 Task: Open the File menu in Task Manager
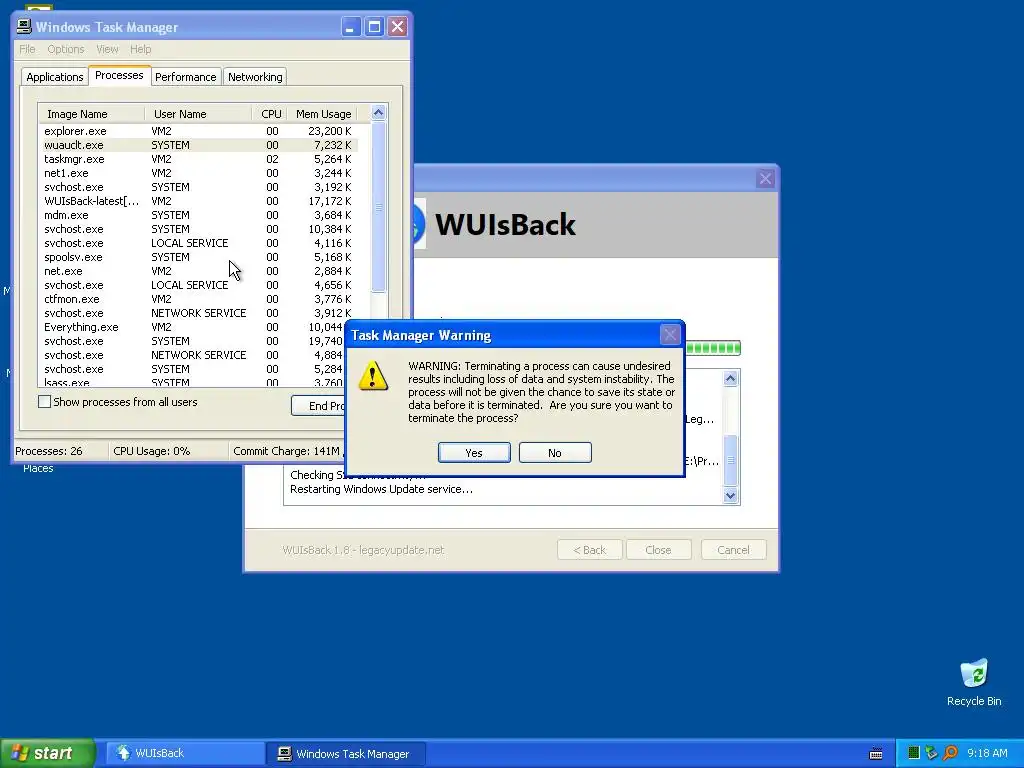tap(27, 49)
